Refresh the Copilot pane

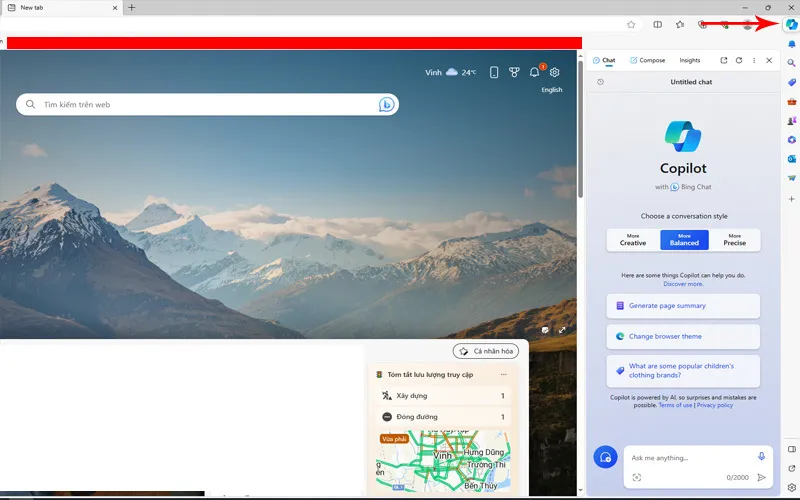739,61
